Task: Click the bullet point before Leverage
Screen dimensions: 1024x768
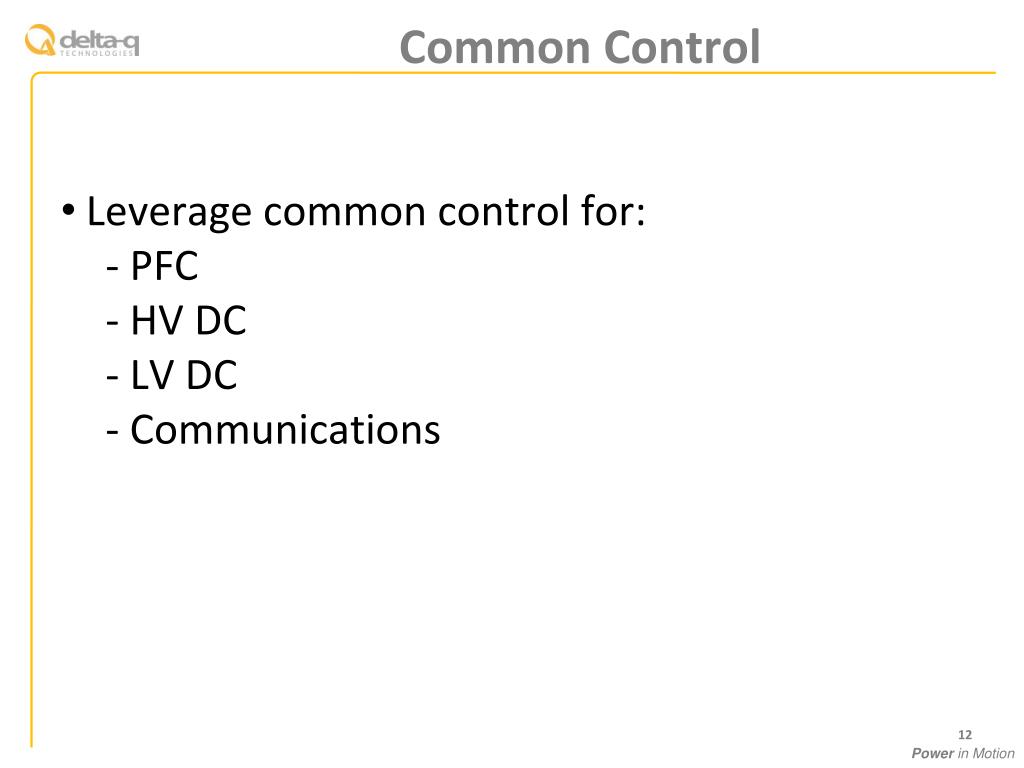Action: click(69, 211)
